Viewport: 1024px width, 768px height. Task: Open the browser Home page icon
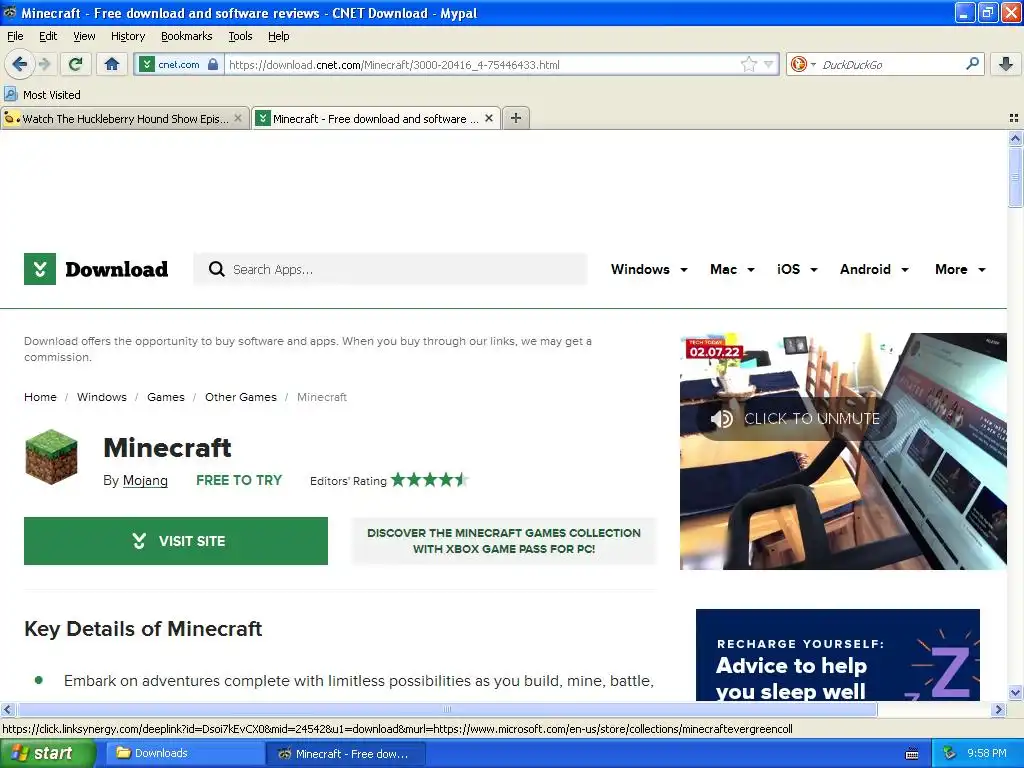(x=112, y=64)
